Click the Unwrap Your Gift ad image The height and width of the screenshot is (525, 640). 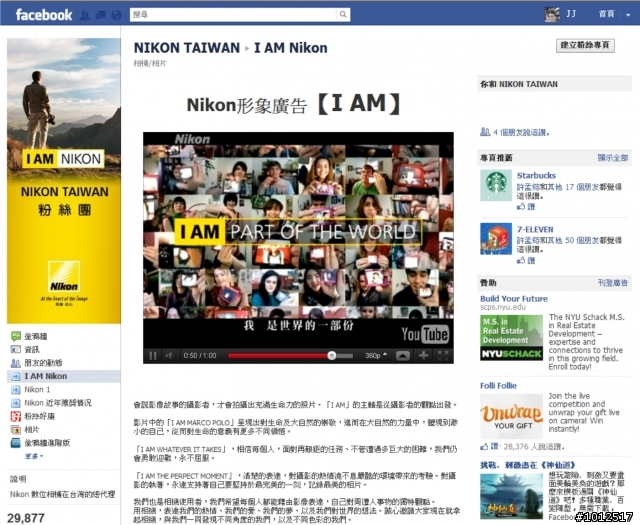[511, 416]
